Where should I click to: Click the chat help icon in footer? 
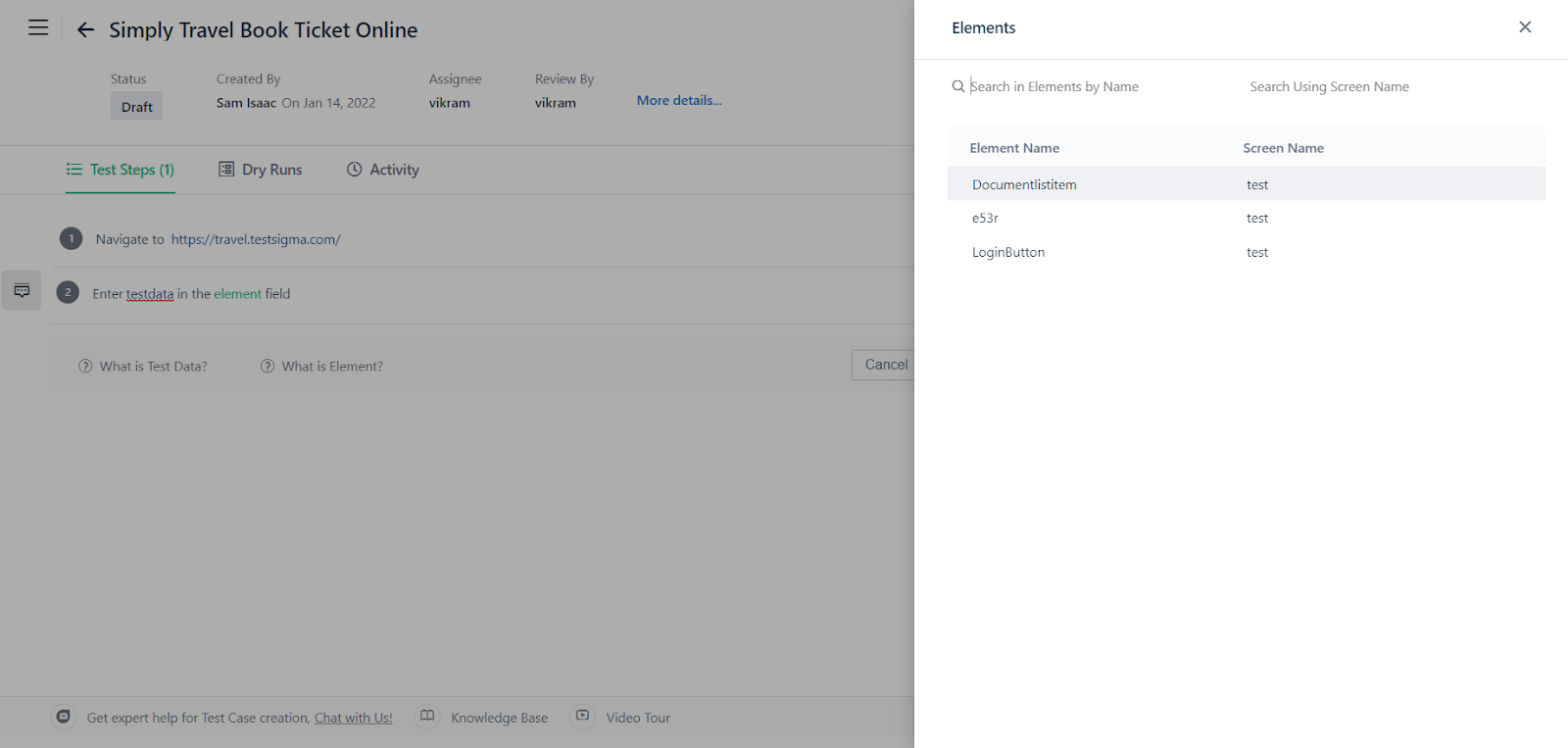pos(64,717)
